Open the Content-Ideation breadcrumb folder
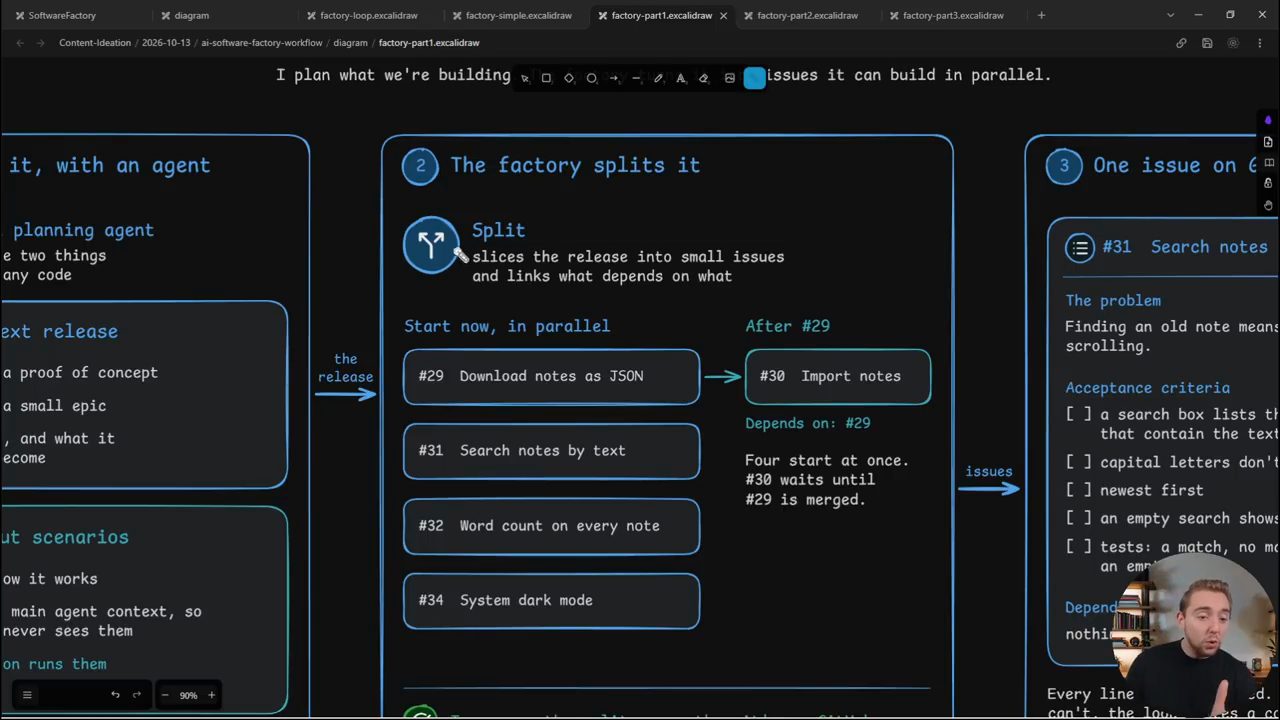 (x=95, y=43)
